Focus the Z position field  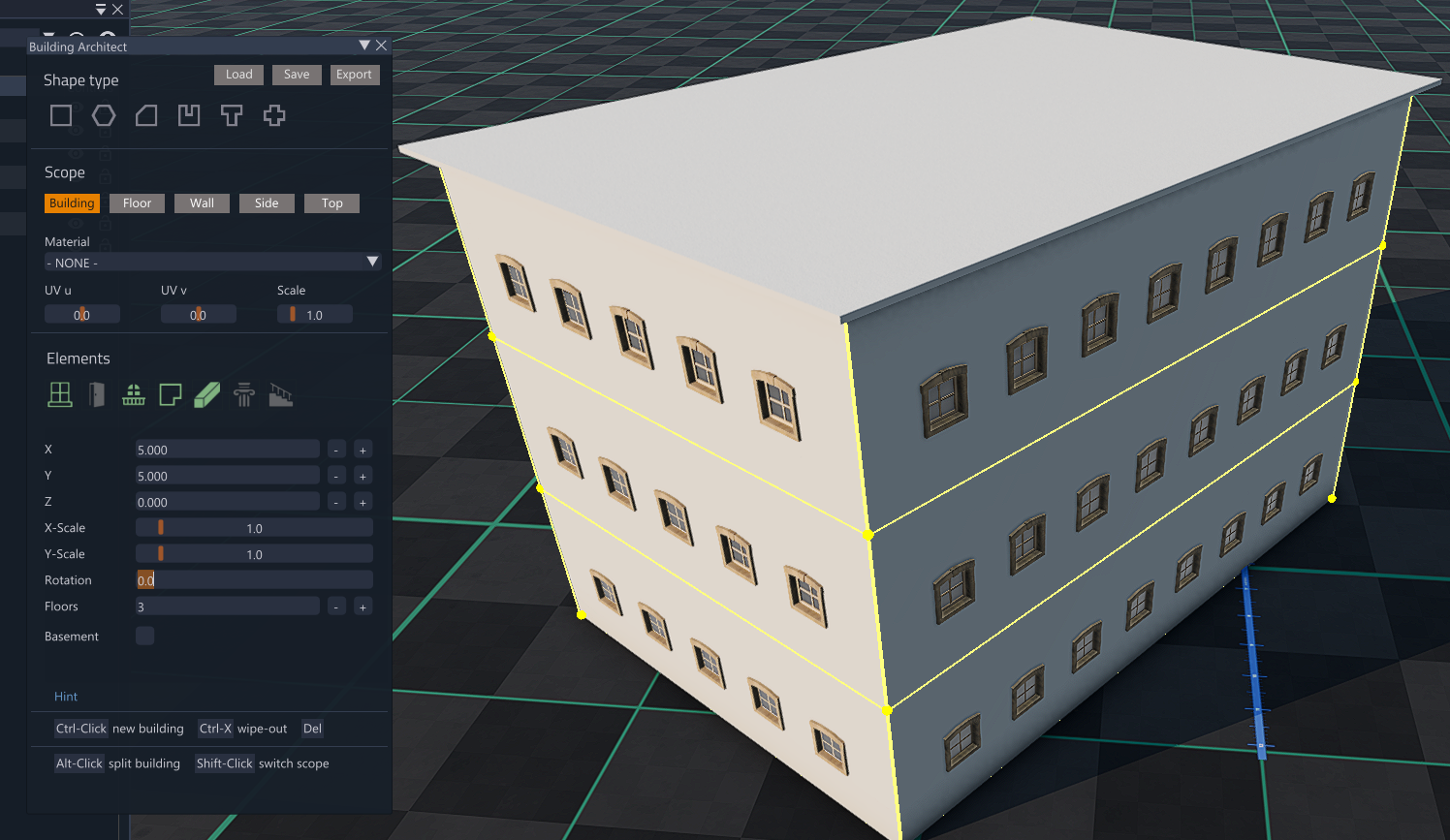[227, 502]
